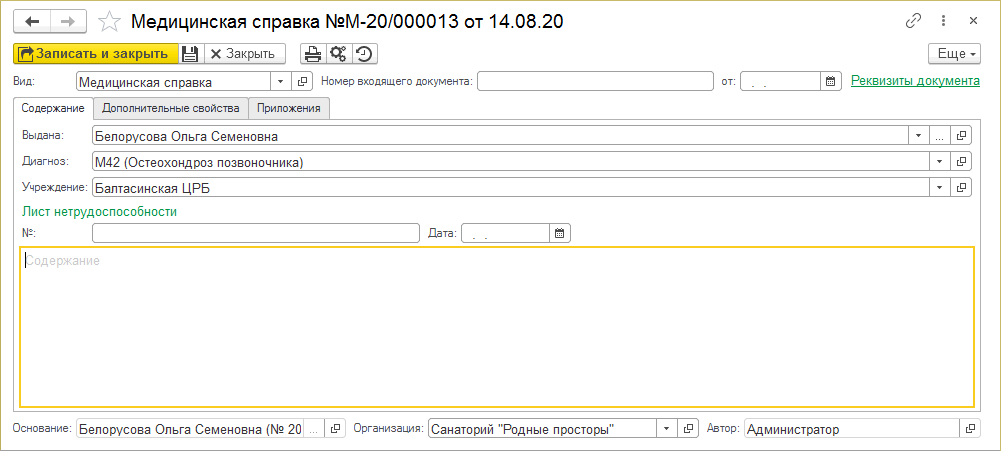Switch to the Содержание tab
1001x451 pixels.
coord(53,108)
